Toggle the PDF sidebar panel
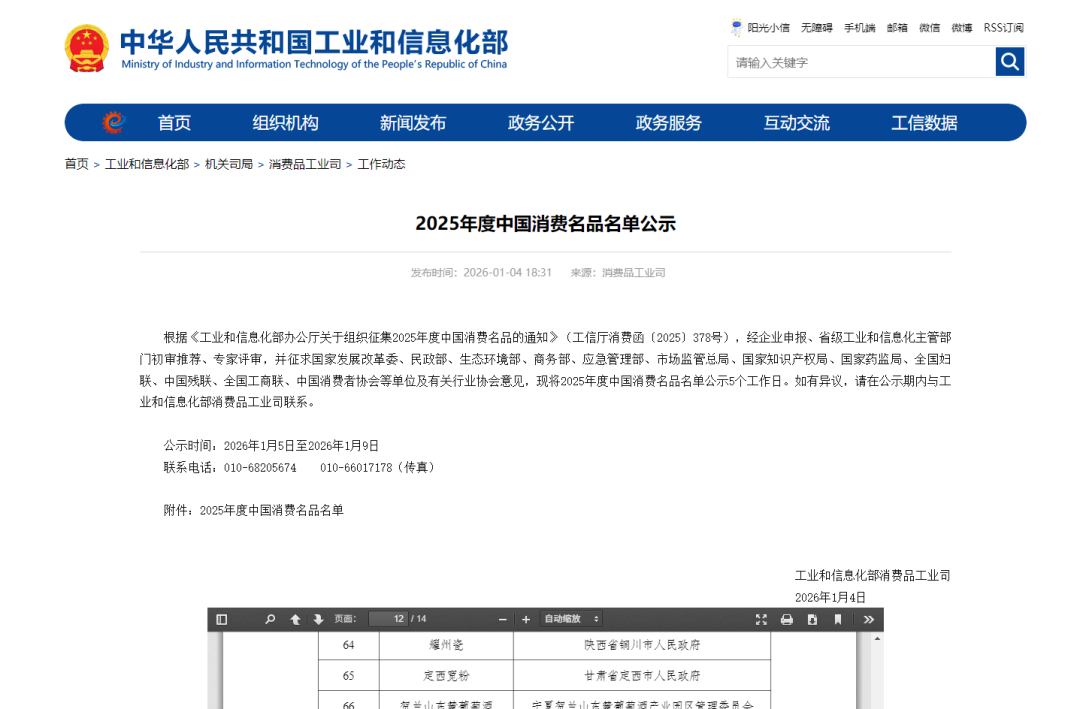This screenshot has width=1080, height=709. [221, 619]
